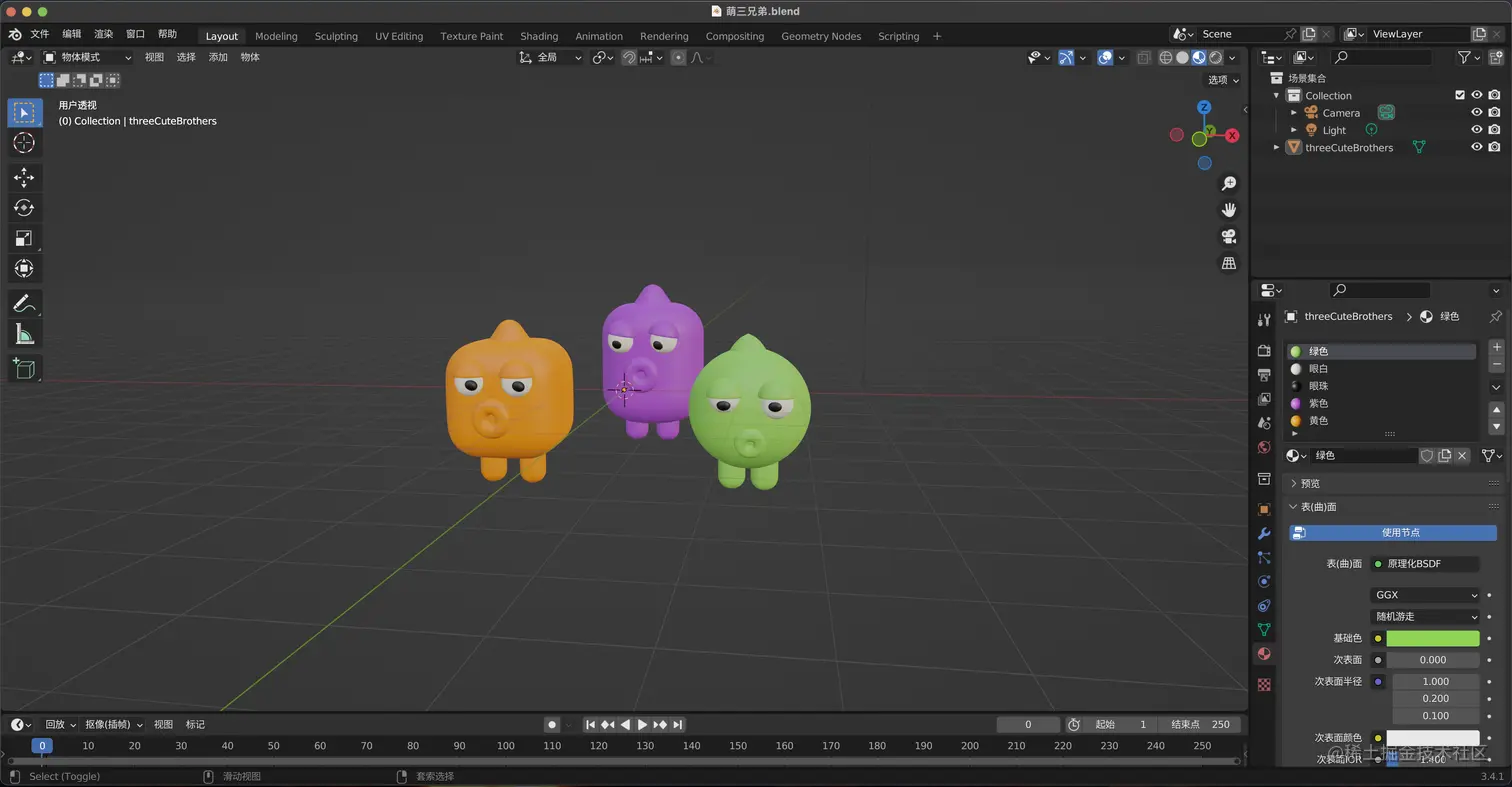Hide threeCuteBrothers in the viewport
Screen dimensions: 1512x787
coord(1477,147)
